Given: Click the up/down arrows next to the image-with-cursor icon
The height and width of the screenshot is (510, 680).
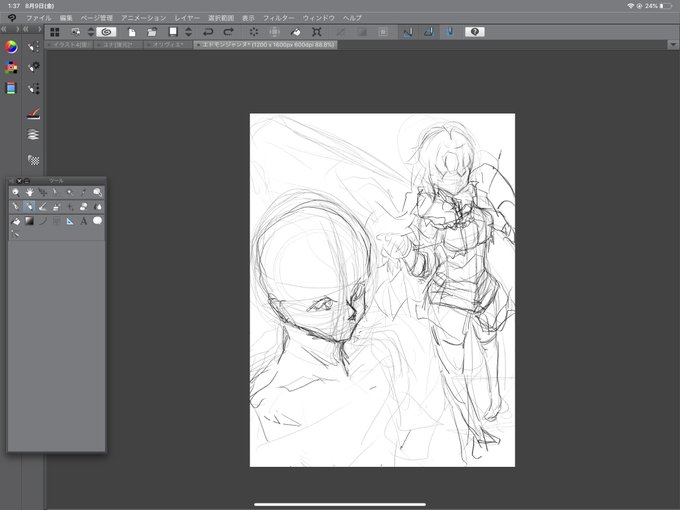Looking at the screenshot, I should point(91,32).
